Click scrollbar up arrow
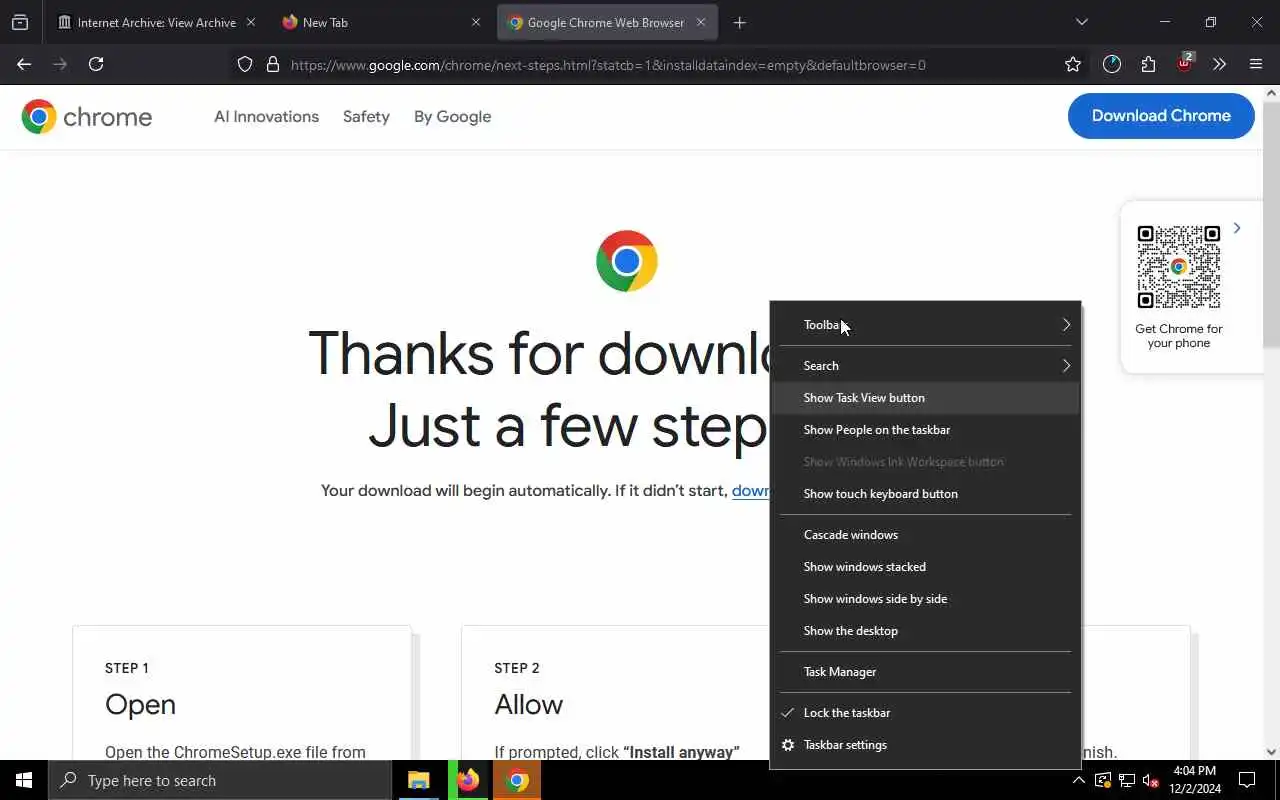Screen dimensions: 1280x800 click(x=1272, y=93)
